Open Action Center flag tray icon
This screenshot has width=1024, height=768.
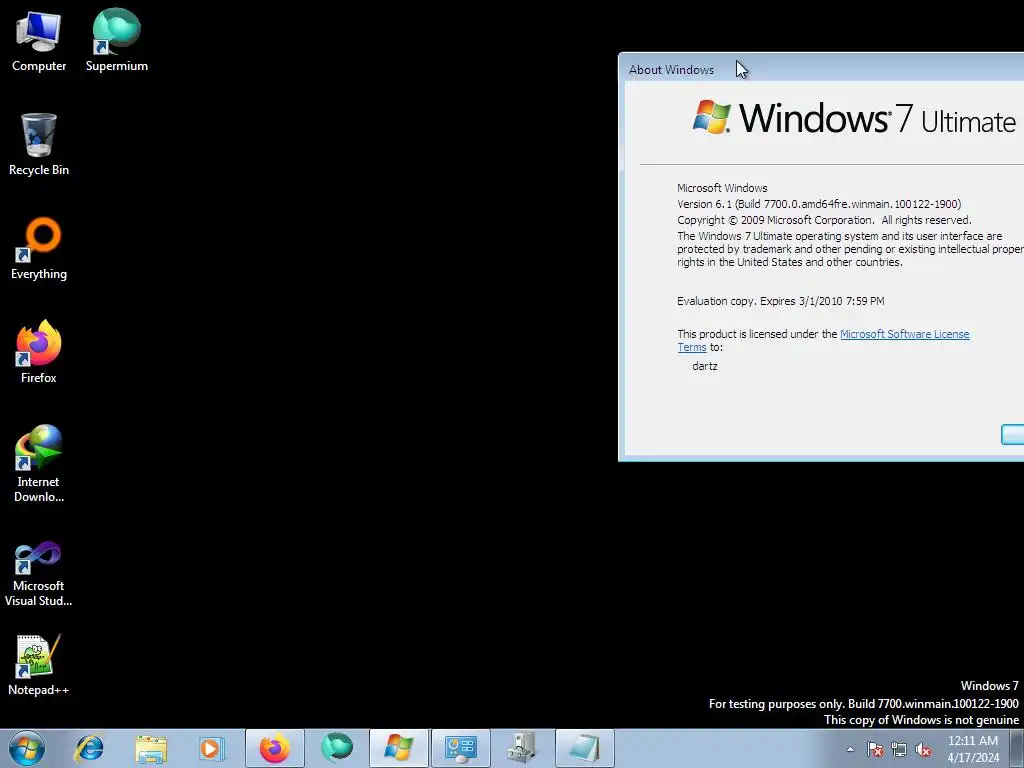[875, 749]
